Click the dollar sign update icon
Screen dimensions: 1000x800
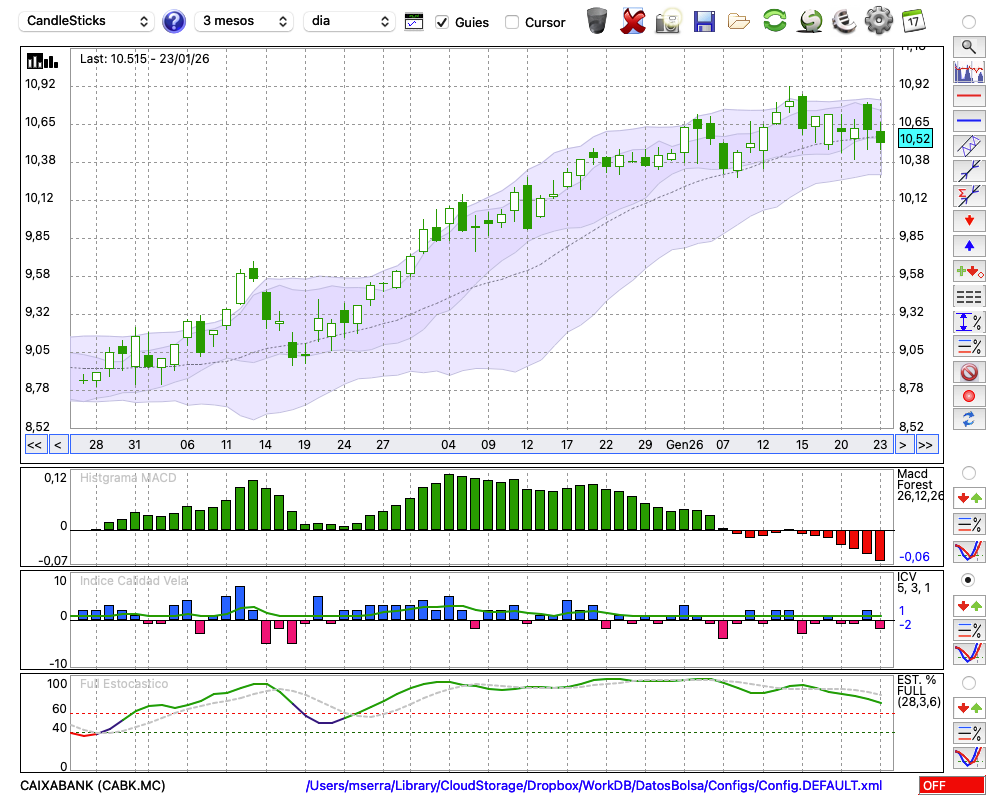(x=810, y=20)
